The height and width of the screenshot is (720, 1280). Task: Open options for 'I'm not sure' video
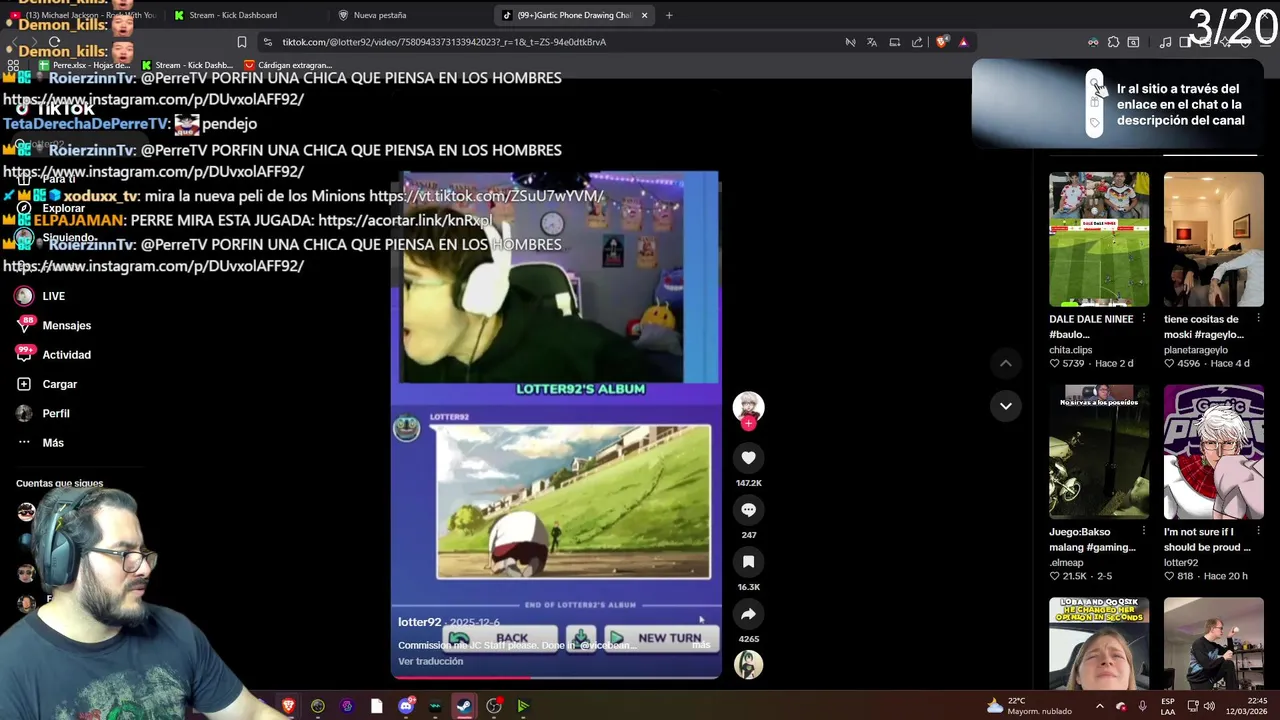click(x=1259, y=532)
